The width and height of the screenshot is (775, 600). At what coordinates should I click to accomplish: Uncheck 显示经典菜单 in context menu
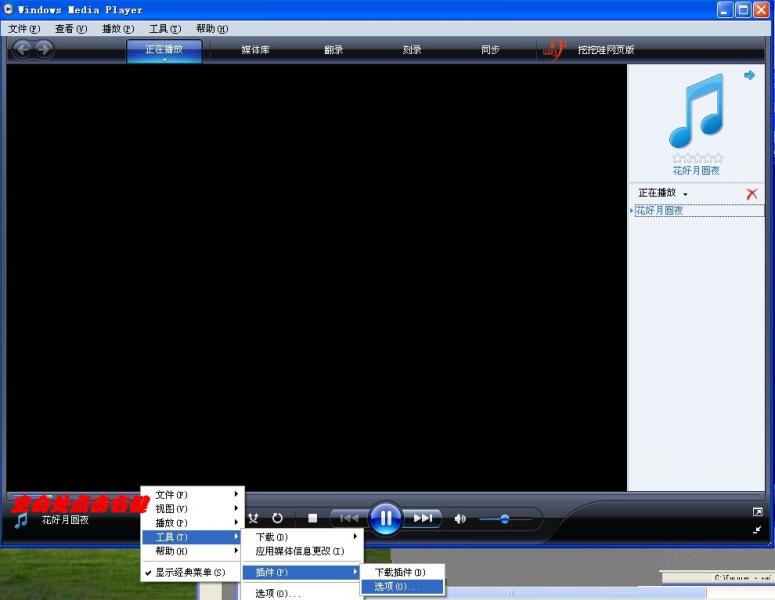coord(190,572)
